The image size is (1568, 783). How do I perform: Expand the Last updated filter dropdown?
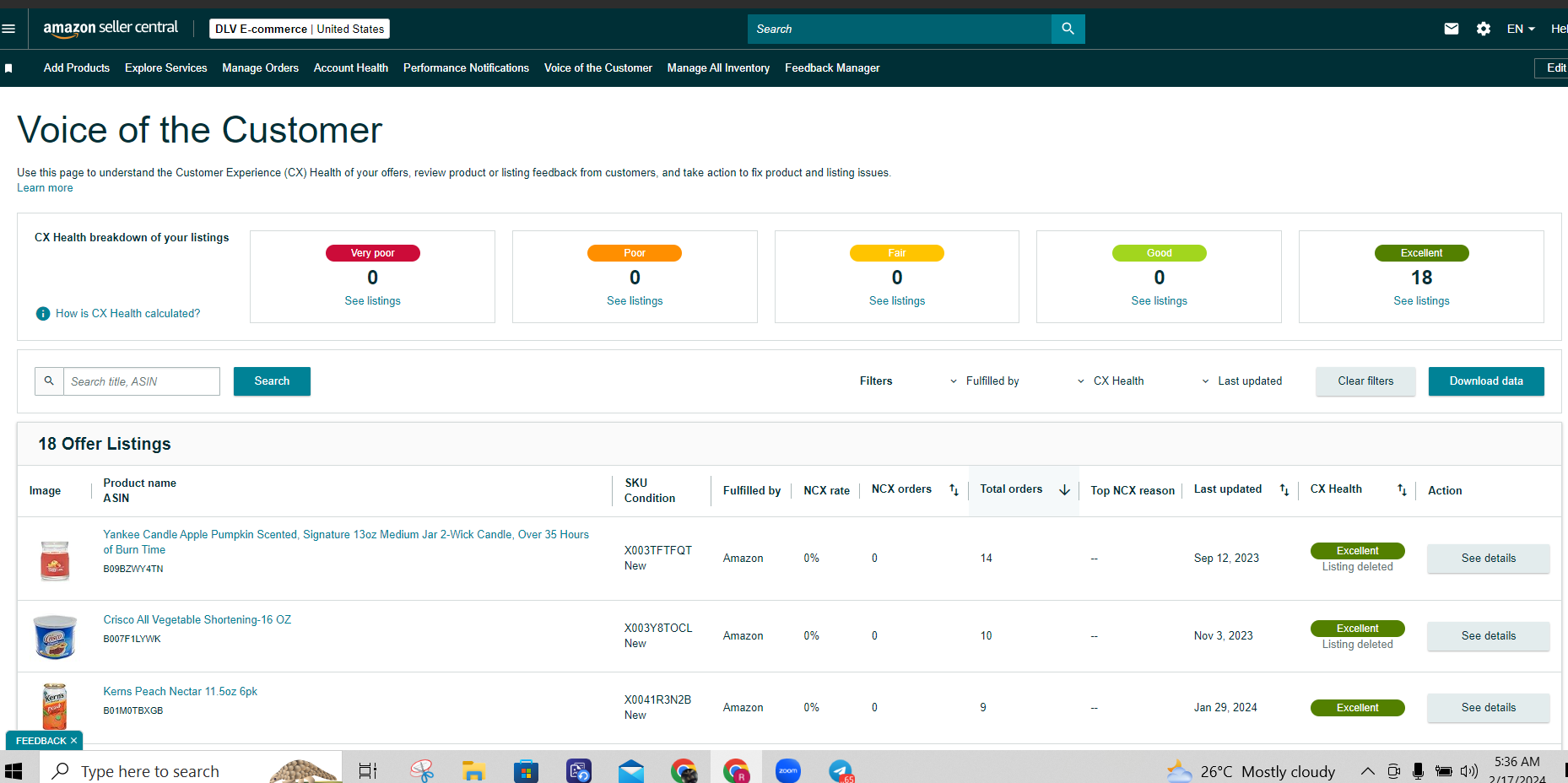[x=1241, y=381]
